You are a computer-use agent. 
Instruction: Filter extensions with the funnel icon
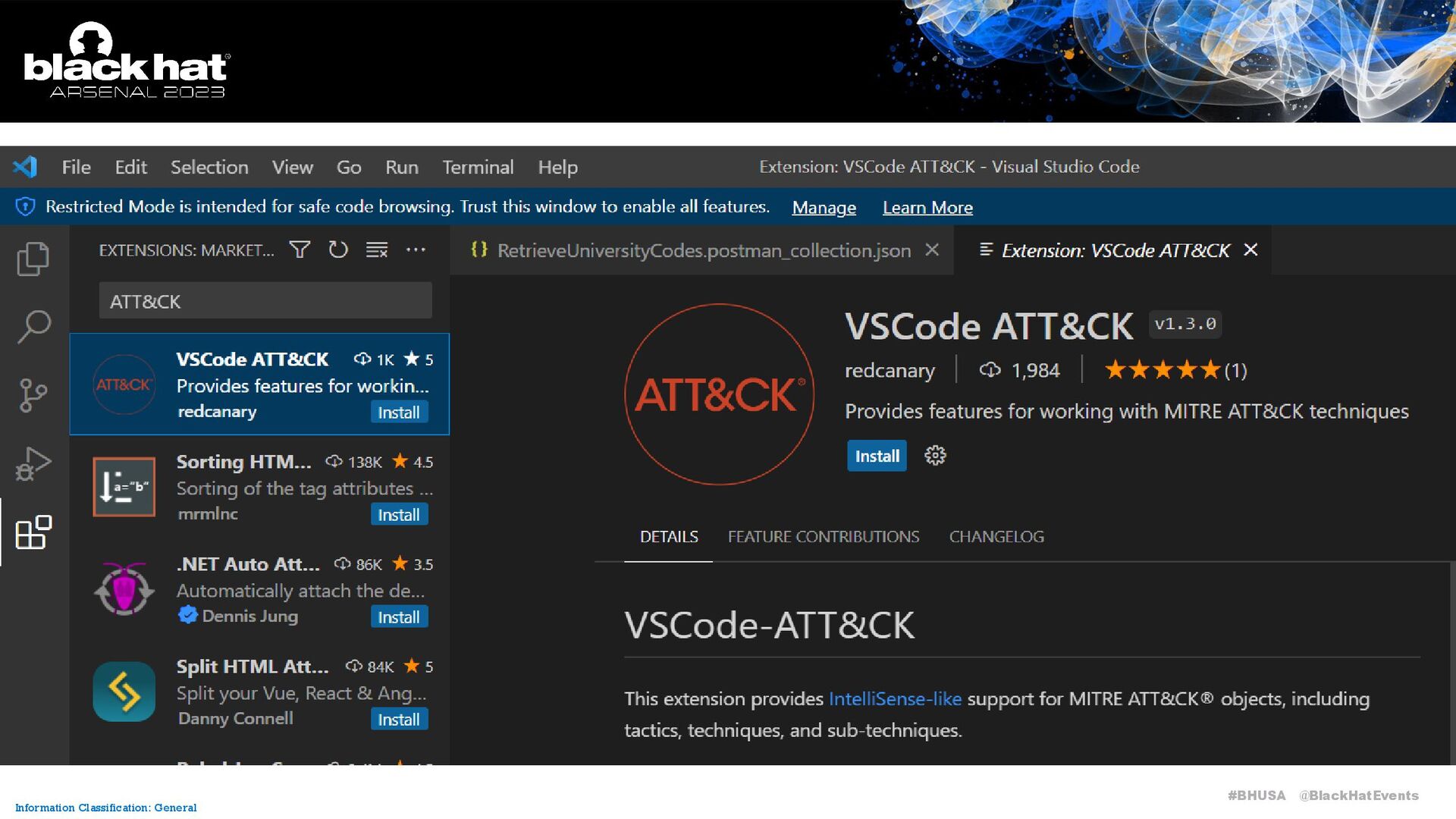tap(300, 249)
